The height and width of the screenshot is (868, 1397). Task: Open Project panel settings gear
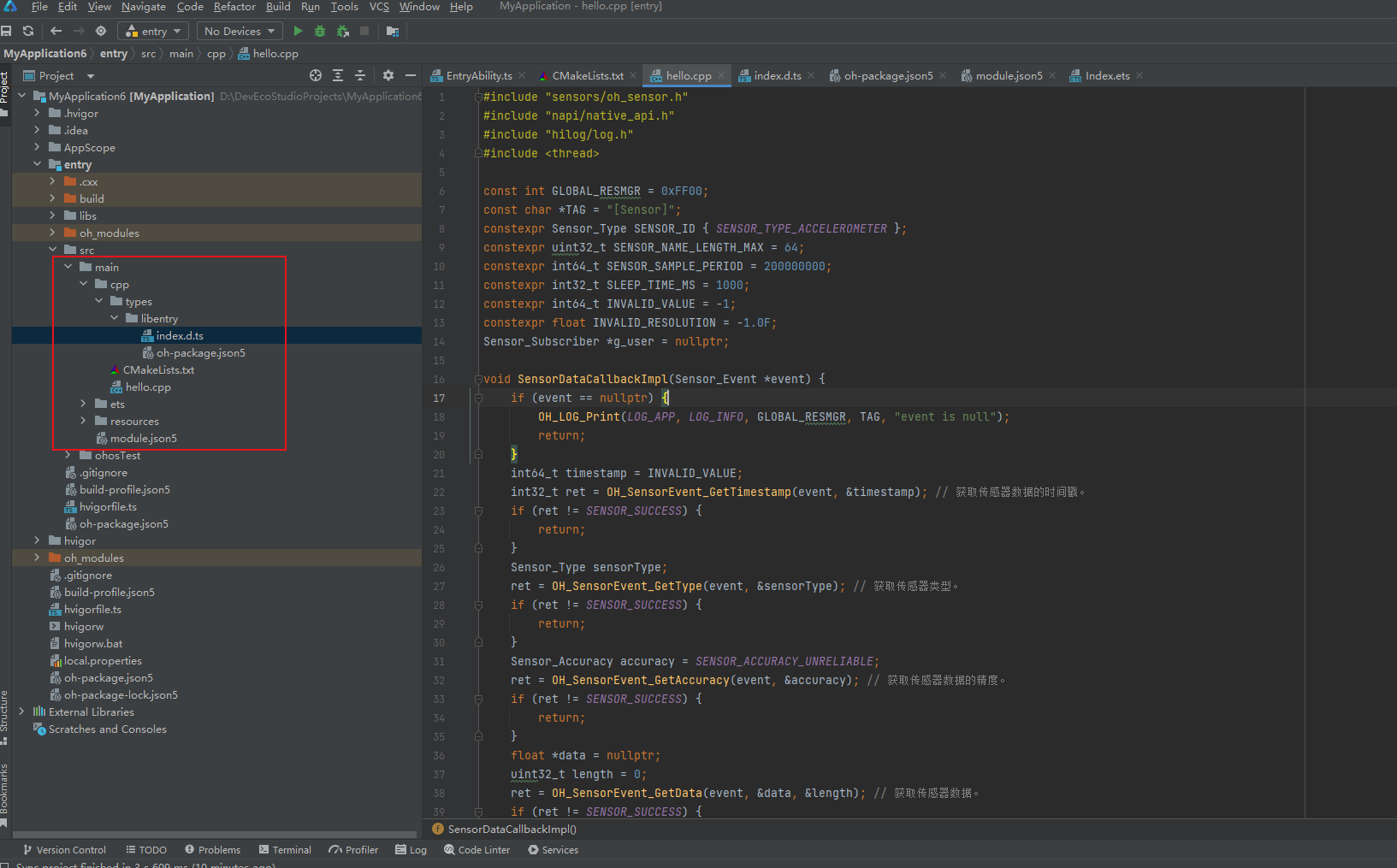pos(388,75)
